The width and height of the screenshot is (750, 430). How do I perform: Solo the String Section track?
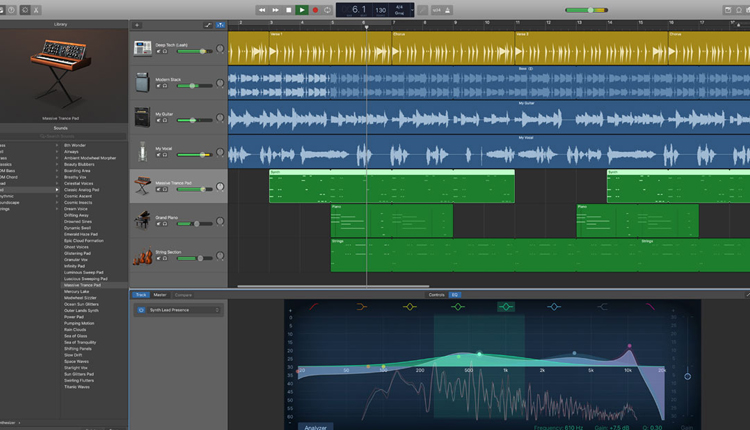click(165, 258)
